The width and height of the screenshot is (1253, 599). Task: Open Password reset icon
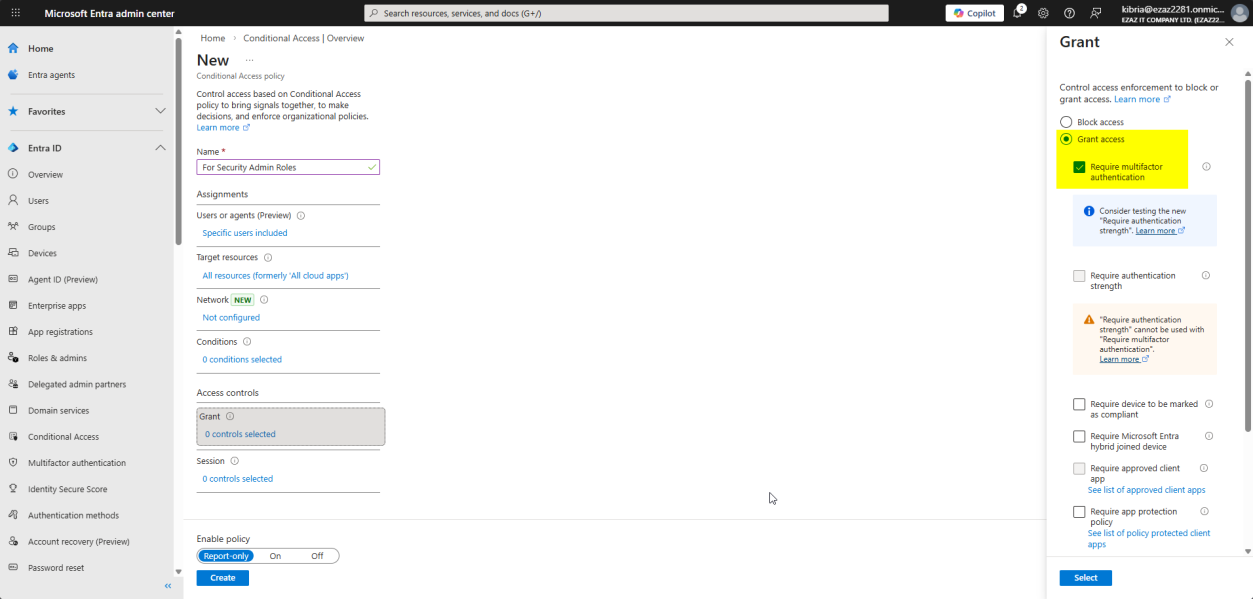tap(13, 568)
